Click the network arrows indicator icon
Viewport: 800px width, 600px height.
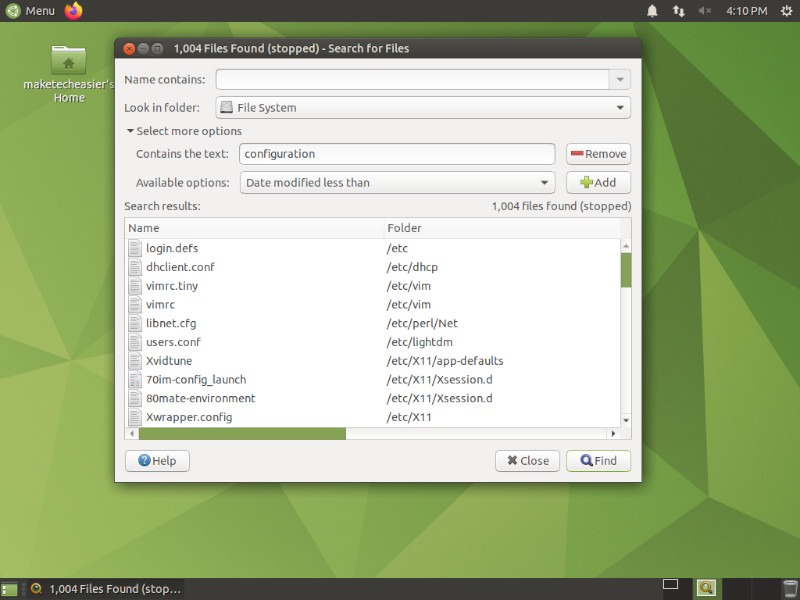(679, 11)
